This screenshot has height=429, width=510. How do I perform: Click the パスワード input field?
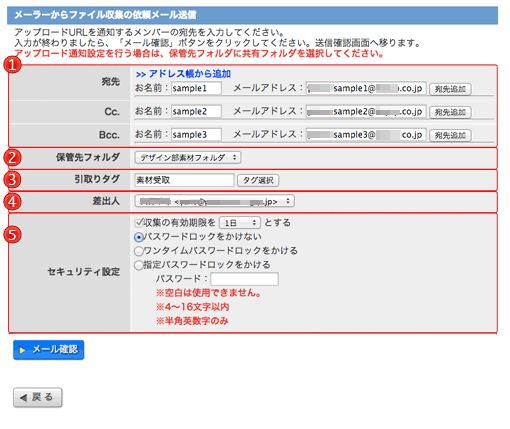point(244,279)
